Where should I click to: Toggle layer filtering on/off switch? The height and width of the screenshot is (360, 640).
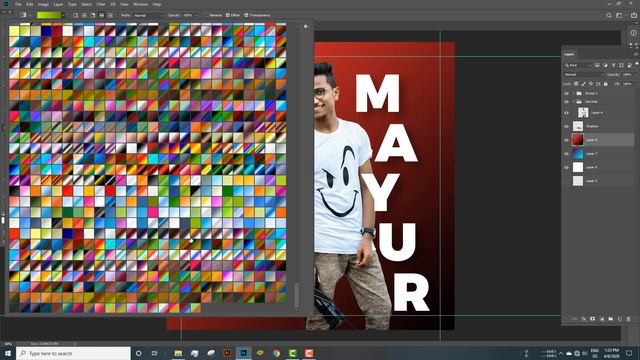[x=637, y=64]
